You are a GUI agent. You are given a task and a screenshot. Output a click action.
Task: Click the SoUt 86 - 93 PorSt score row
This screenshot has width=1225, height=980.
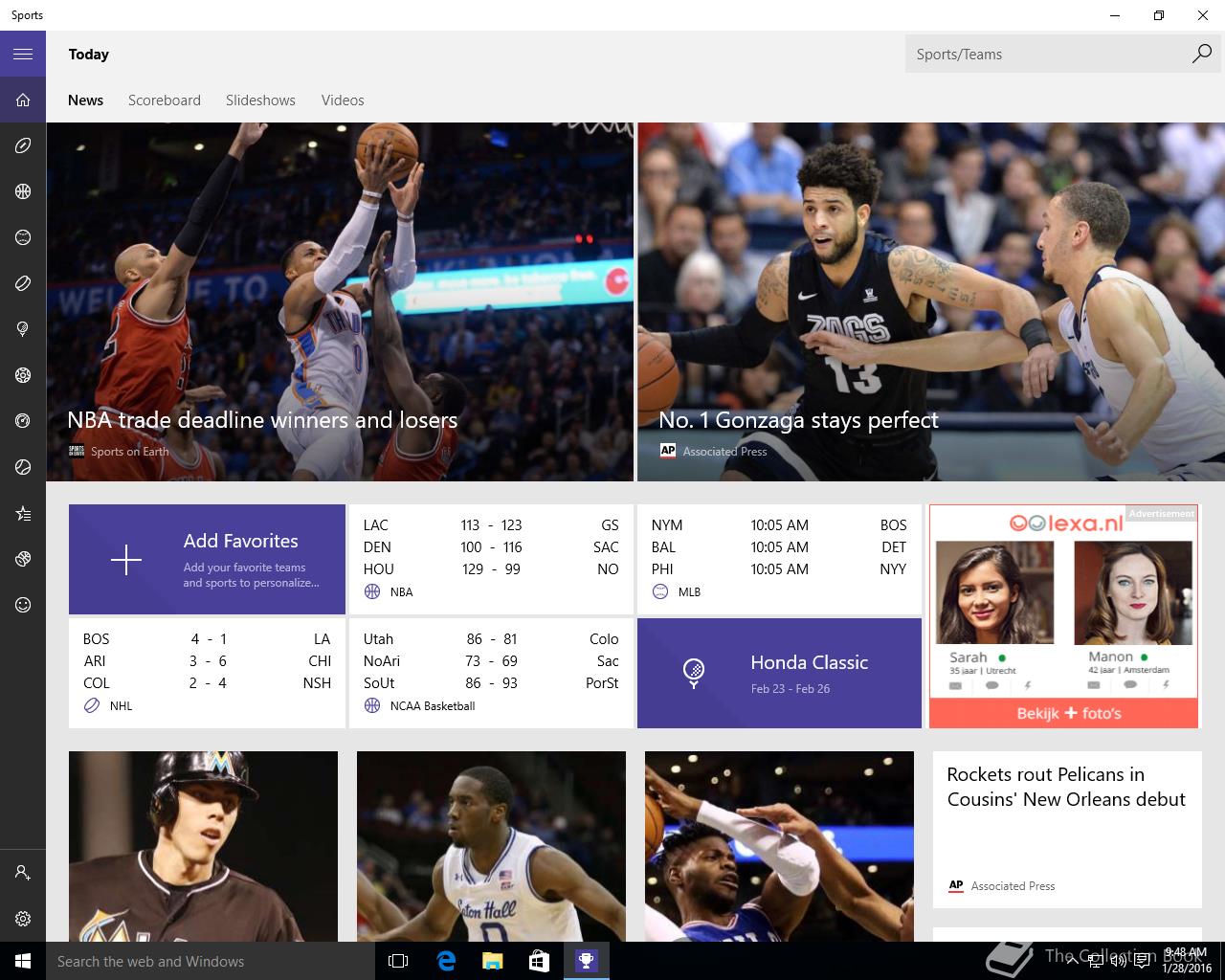tap(491, 682)
